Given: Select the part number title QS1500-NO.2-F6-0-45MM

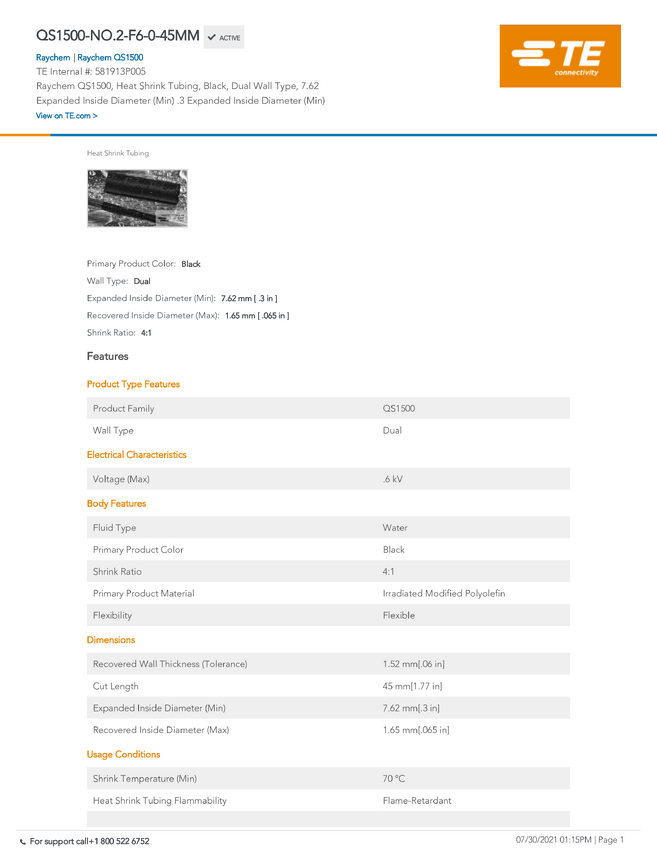Looking at the screenshot, I should click(x=118, y=36).
